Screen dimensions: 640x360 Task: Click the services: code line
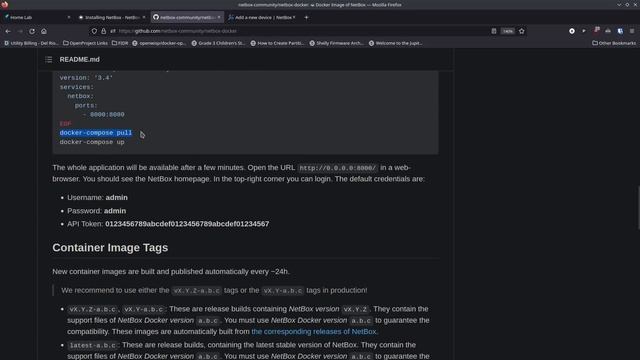(x=77, y=87)
